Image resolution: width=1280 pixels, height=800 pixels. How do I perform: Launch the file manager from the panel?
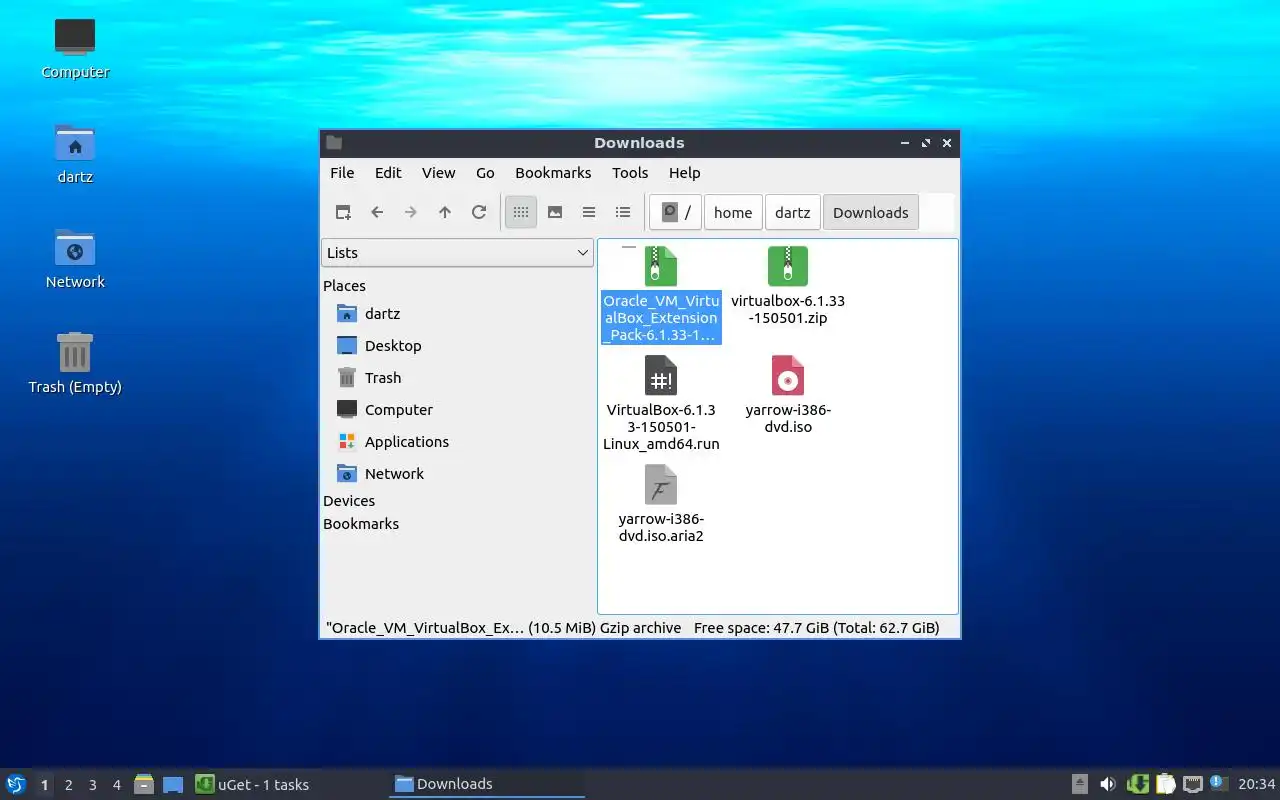coord(144,784)
